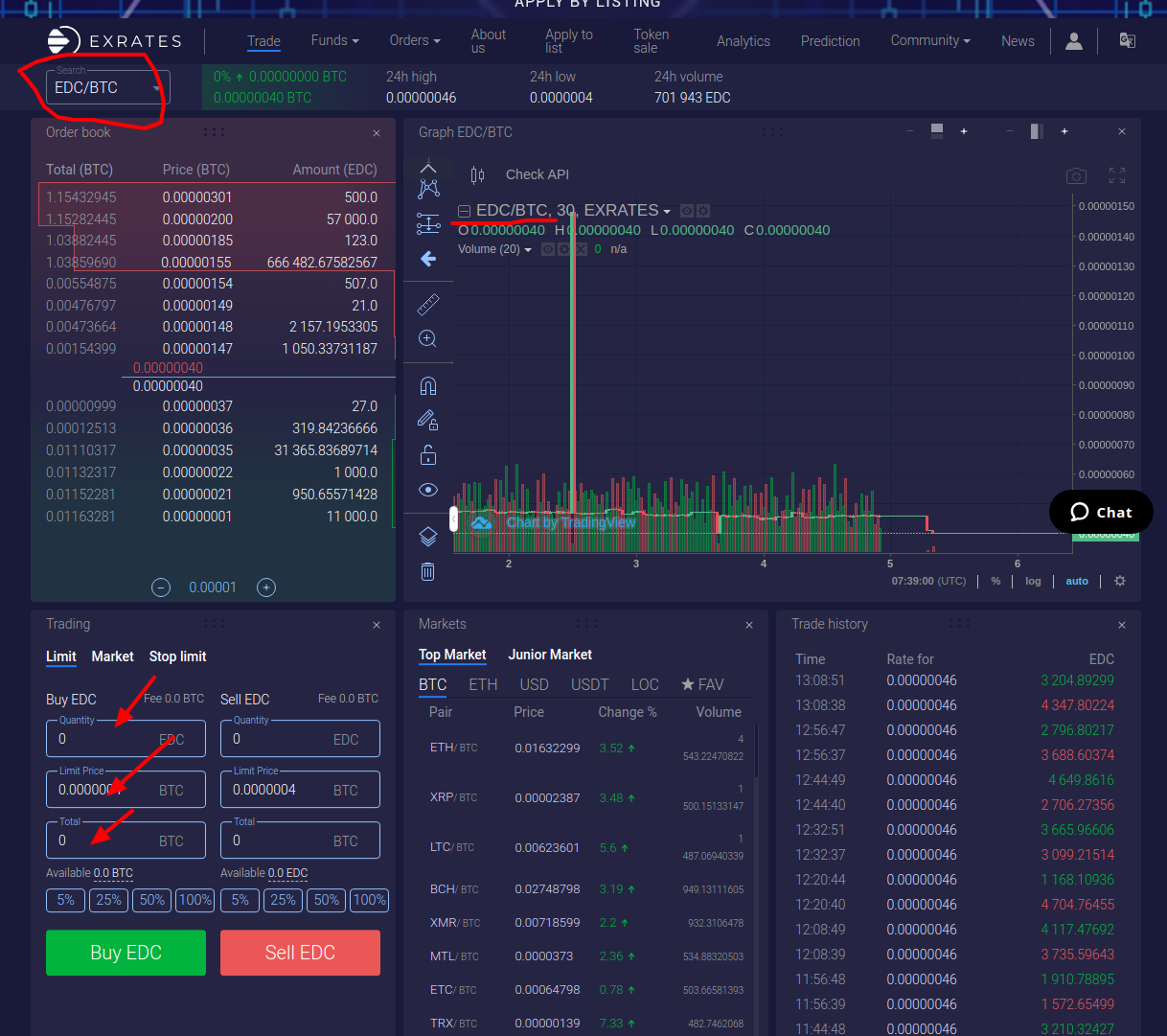
Task: Open the Prediction page
Action: [x=830, y=41]
